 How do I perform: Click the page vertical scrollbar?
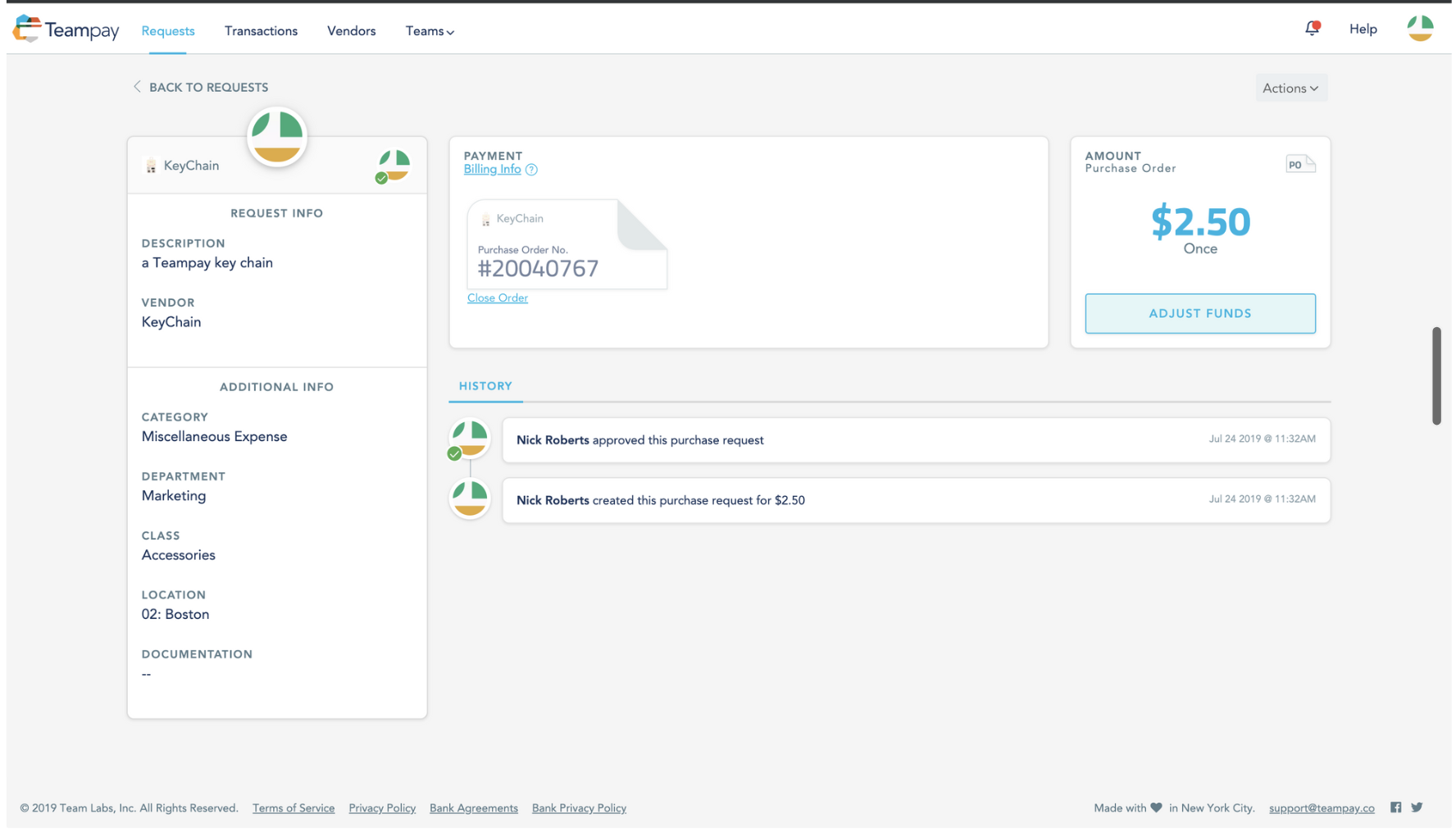1436,376
